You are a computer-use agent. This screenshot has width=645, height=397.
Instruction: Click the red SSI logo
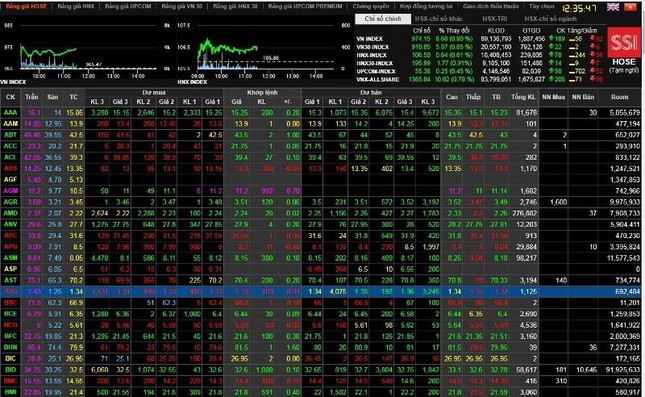point(624,42)
